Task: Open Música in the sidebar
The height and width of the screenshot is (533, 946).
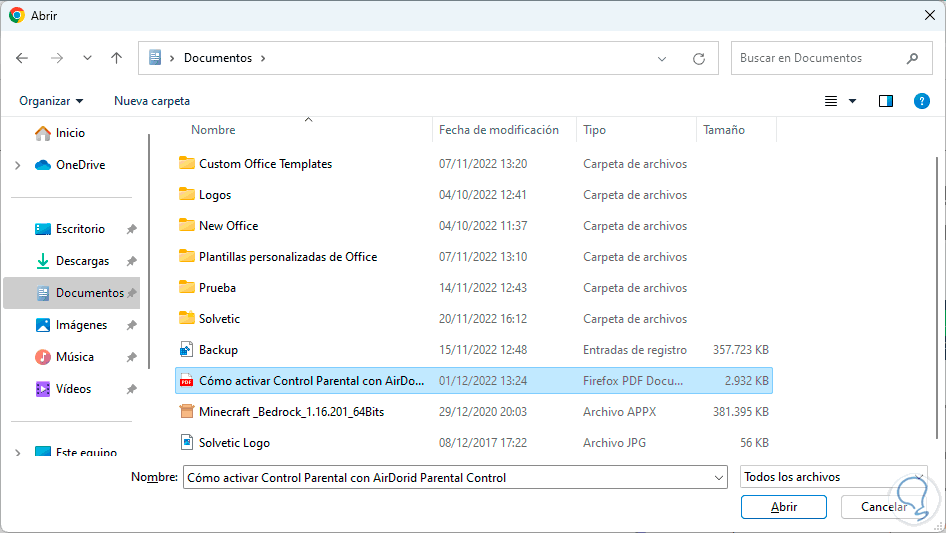Action: pos(74,357)
